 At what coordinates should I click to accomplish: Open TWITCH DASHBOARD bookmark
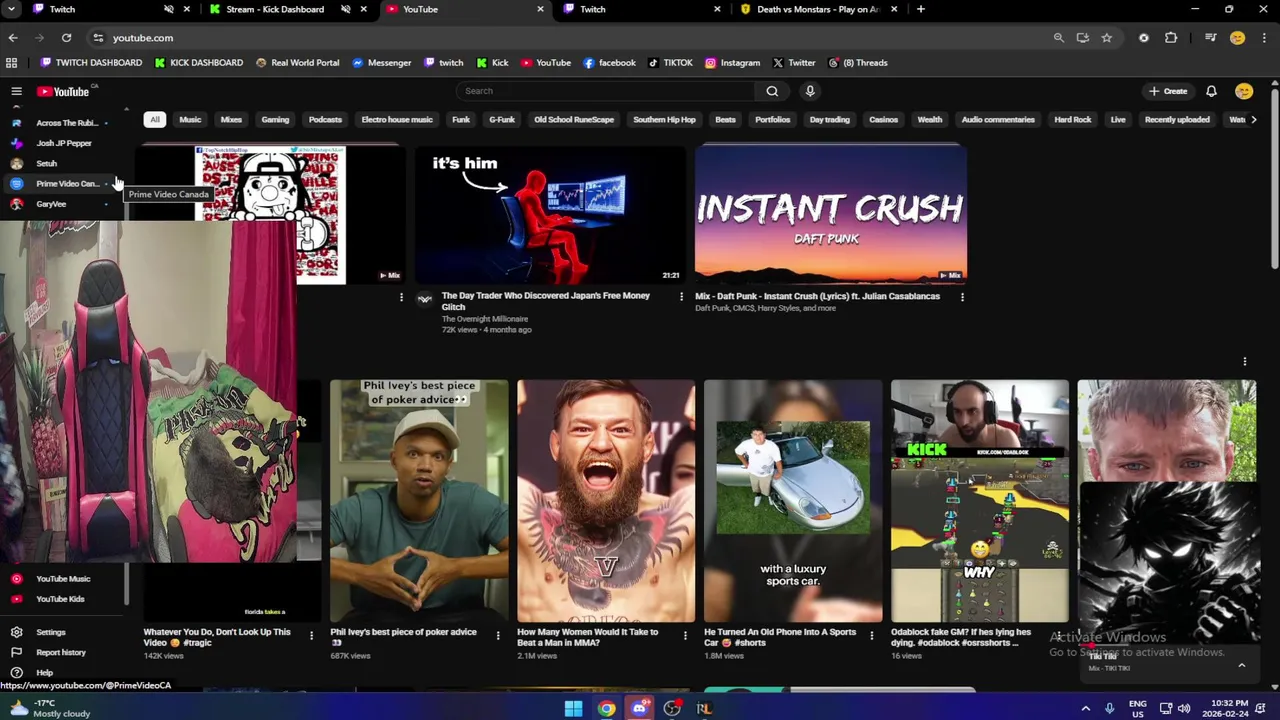pyautogui.click(x=91, y=63)
